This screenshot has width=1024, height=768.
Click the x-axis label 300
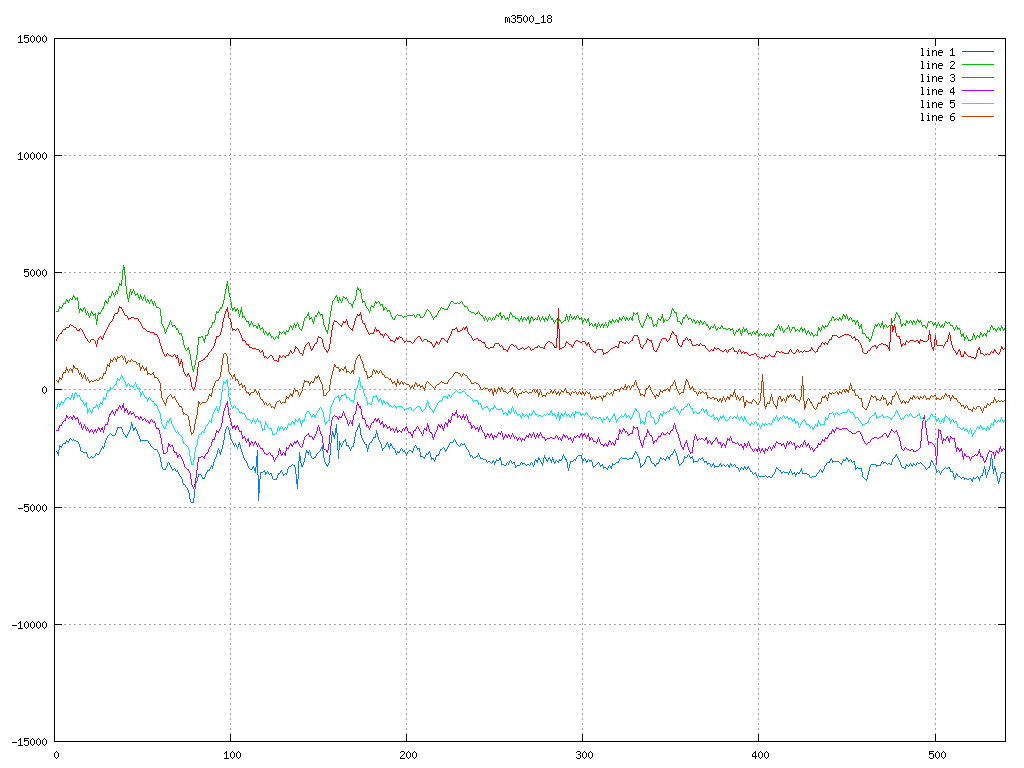pyautogui.click(x=584, y=755)
